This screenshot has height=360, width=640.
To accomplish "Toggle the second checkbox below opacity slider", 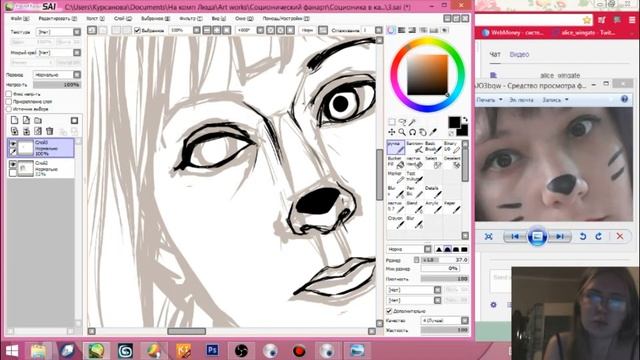I will (9, 101).
